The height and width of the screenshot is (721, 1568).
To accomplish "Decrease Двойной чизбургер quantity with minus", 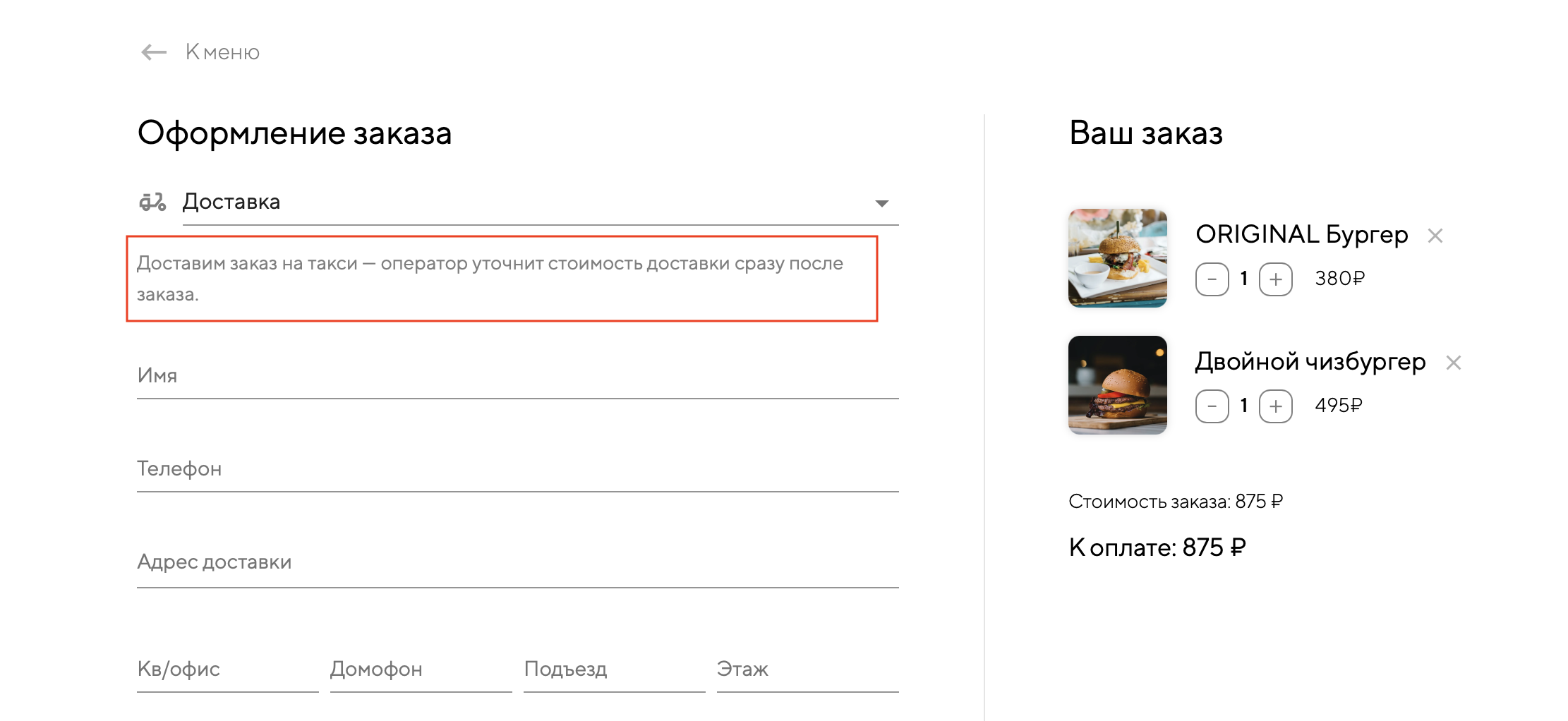I will pos(1212,406).
